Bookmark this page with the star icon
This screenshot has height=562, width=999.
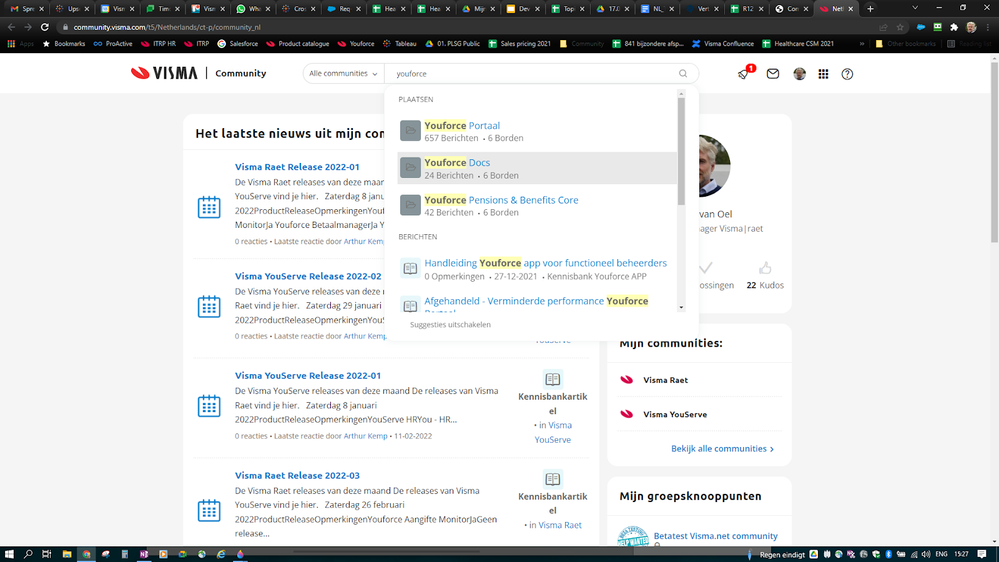(x=900, y=27)
